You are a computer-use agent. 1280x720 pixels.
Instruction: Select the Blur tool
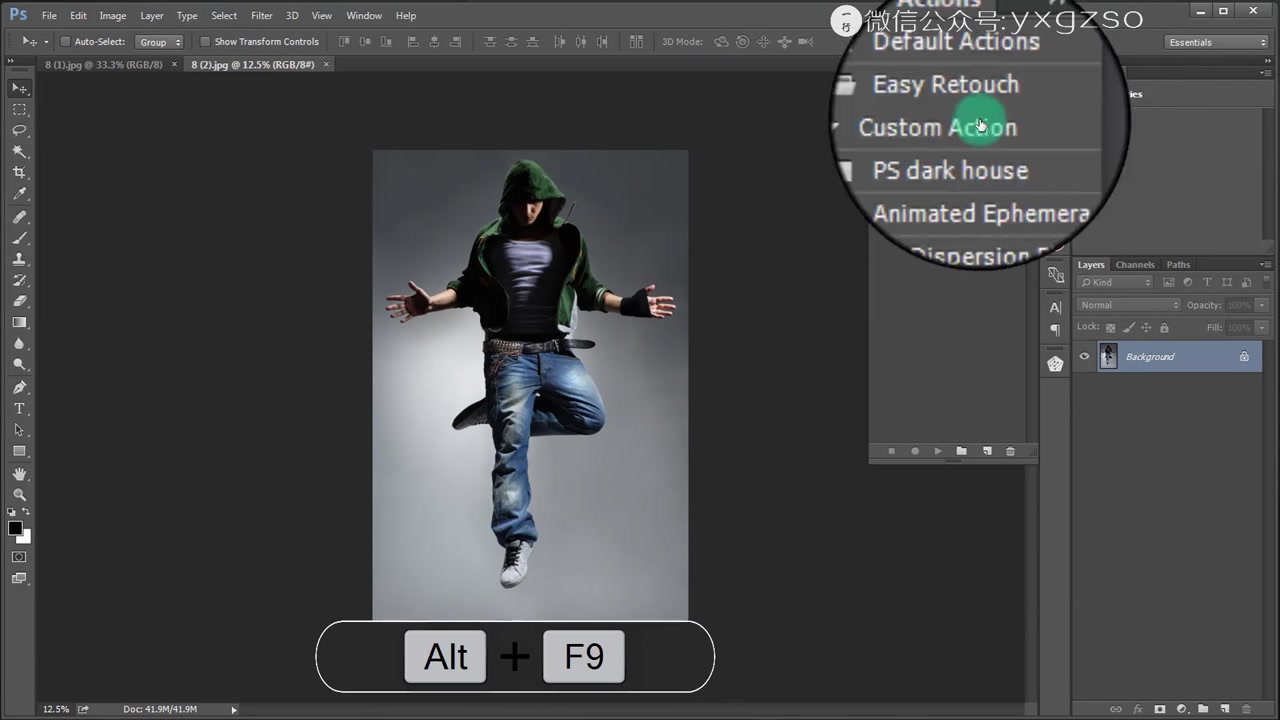(19, 344)
